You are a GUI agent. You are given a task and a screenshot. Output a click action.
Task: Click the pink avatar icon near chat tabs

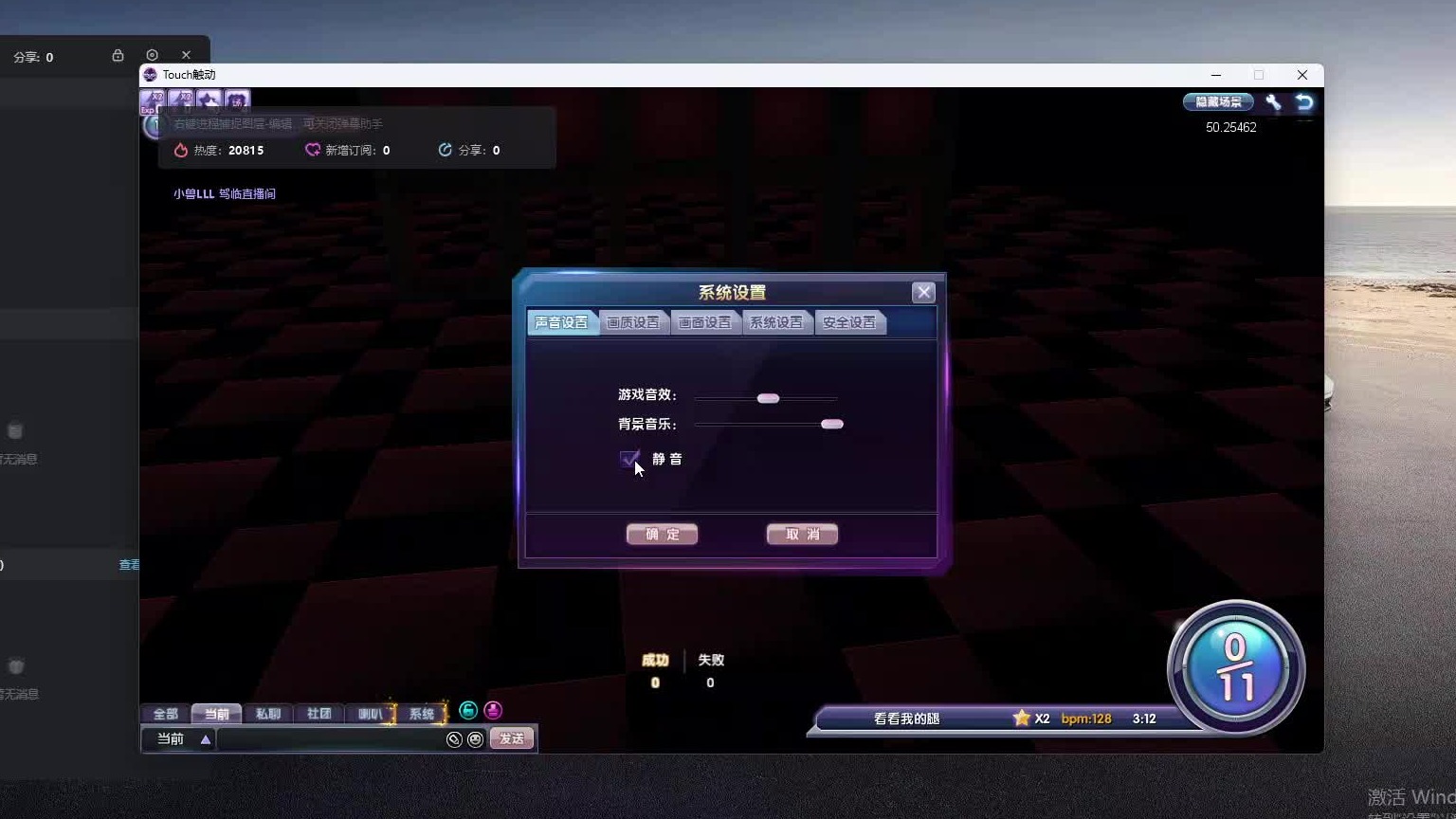click(493, 710)
